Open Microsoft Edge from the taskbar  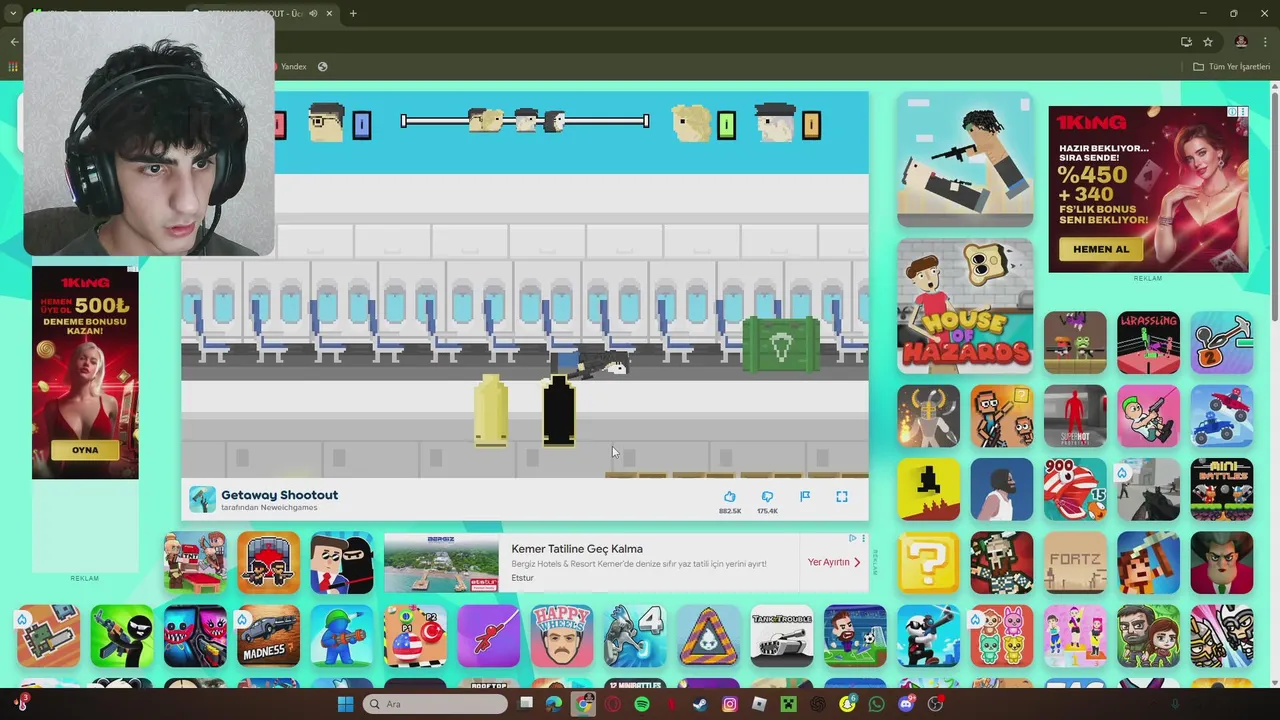click(554, 704)
